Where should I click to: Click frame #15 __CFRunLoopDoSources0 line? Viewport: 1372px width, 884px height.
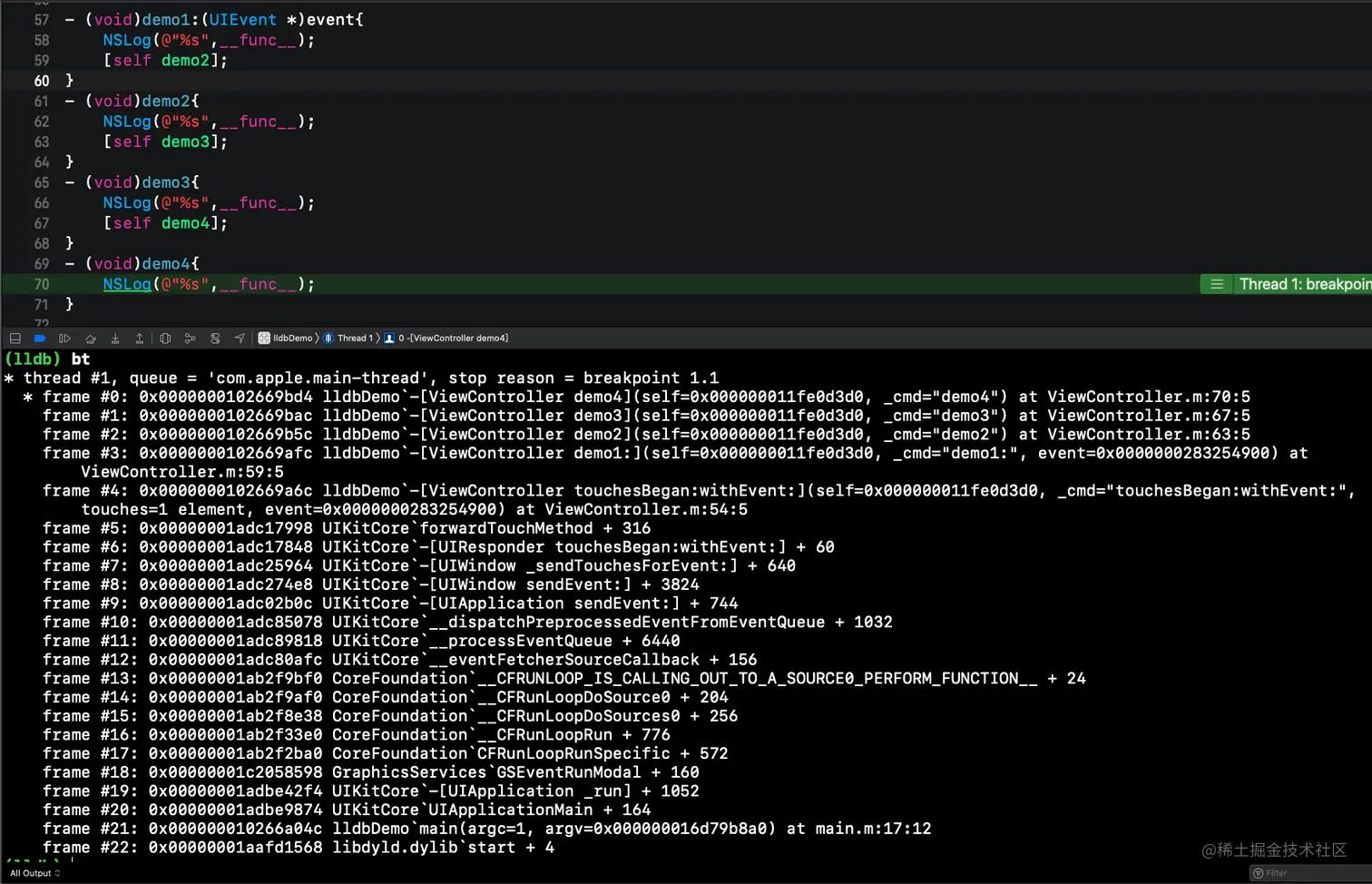pyautogui.click(x=390, y=716)
